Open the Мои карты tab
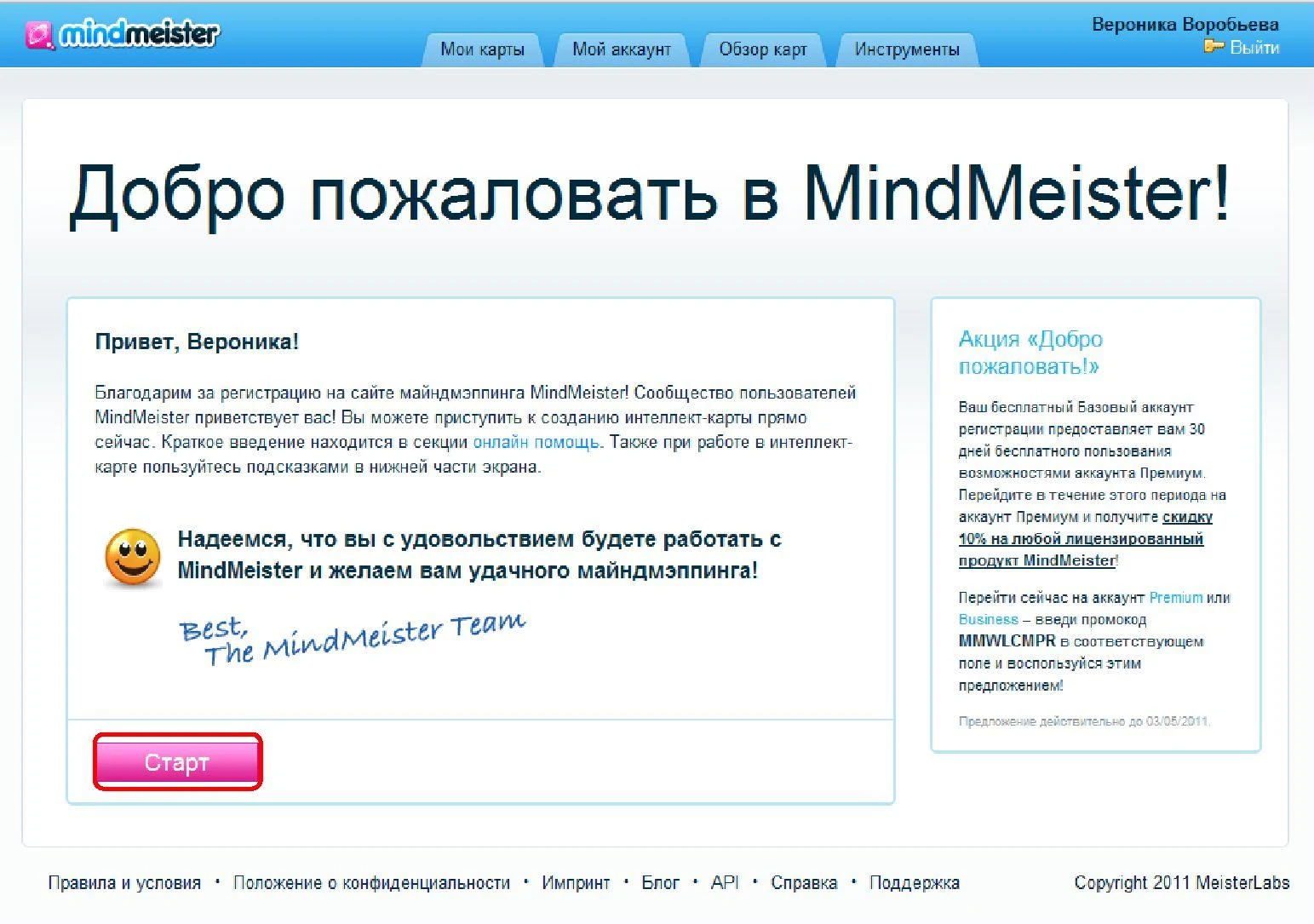This screenshot has width=1314, height=924. tap(482, 49)
